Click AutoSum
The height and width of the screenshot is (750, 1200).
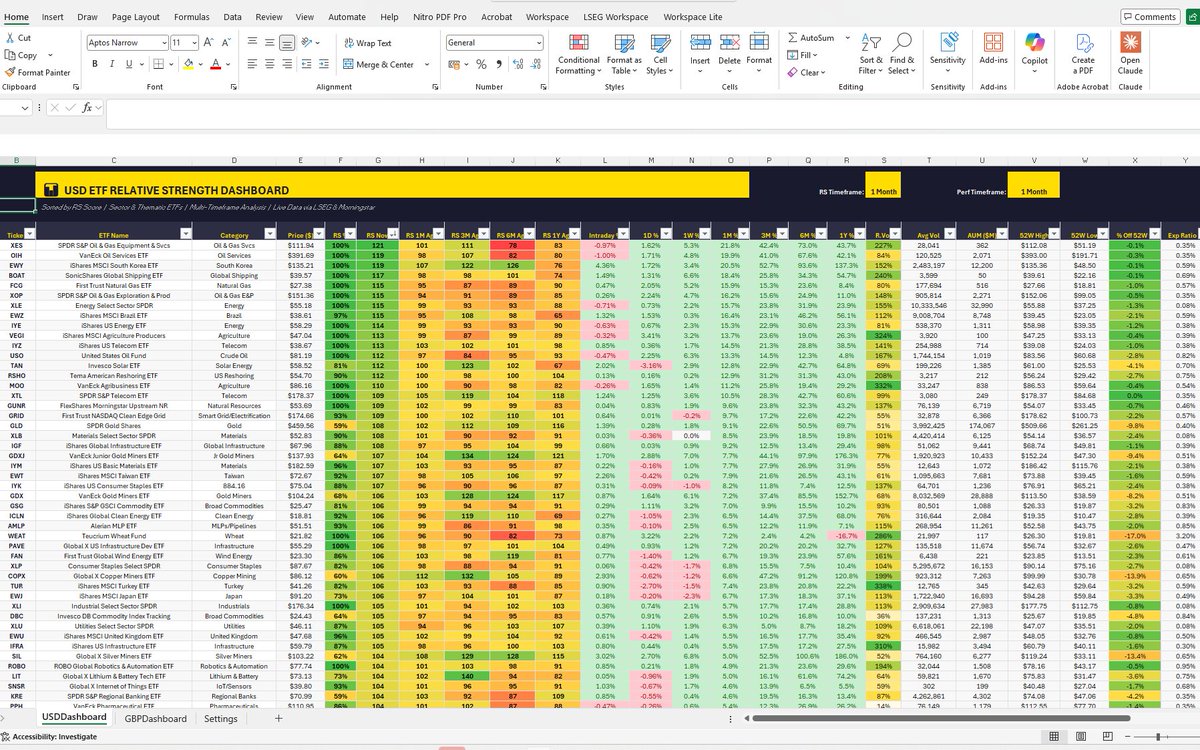pyautogui.click(x=810, y=38)
